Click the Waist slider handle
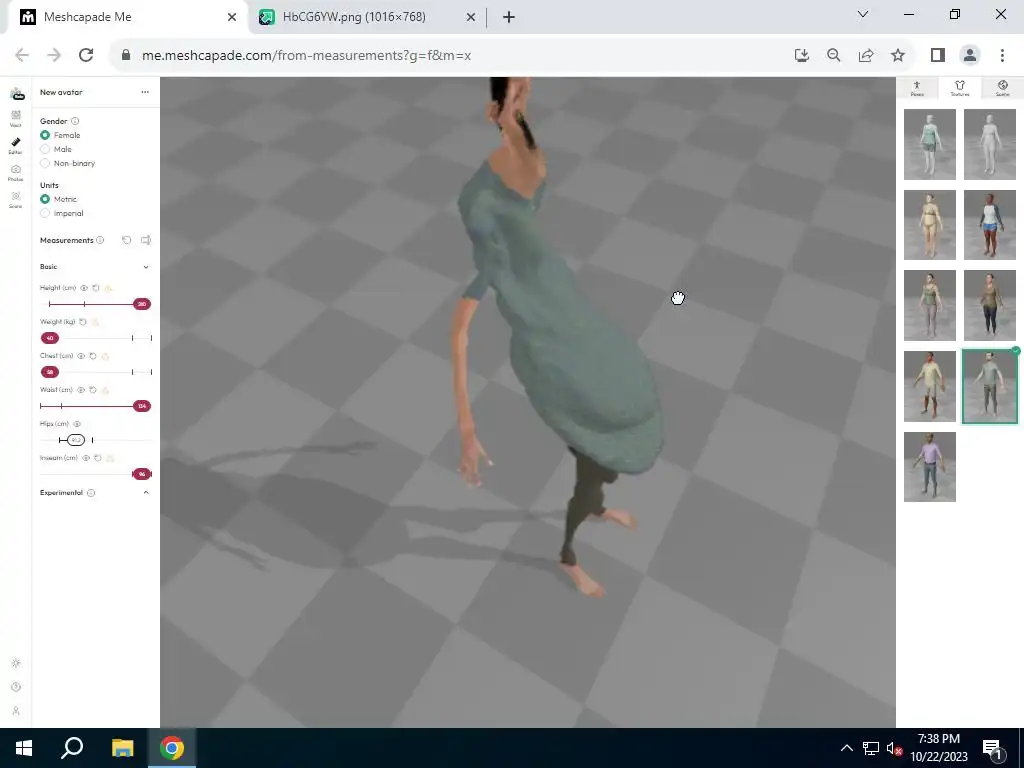The width and height of the screenshot is (1024, 768). coord(142,406)
